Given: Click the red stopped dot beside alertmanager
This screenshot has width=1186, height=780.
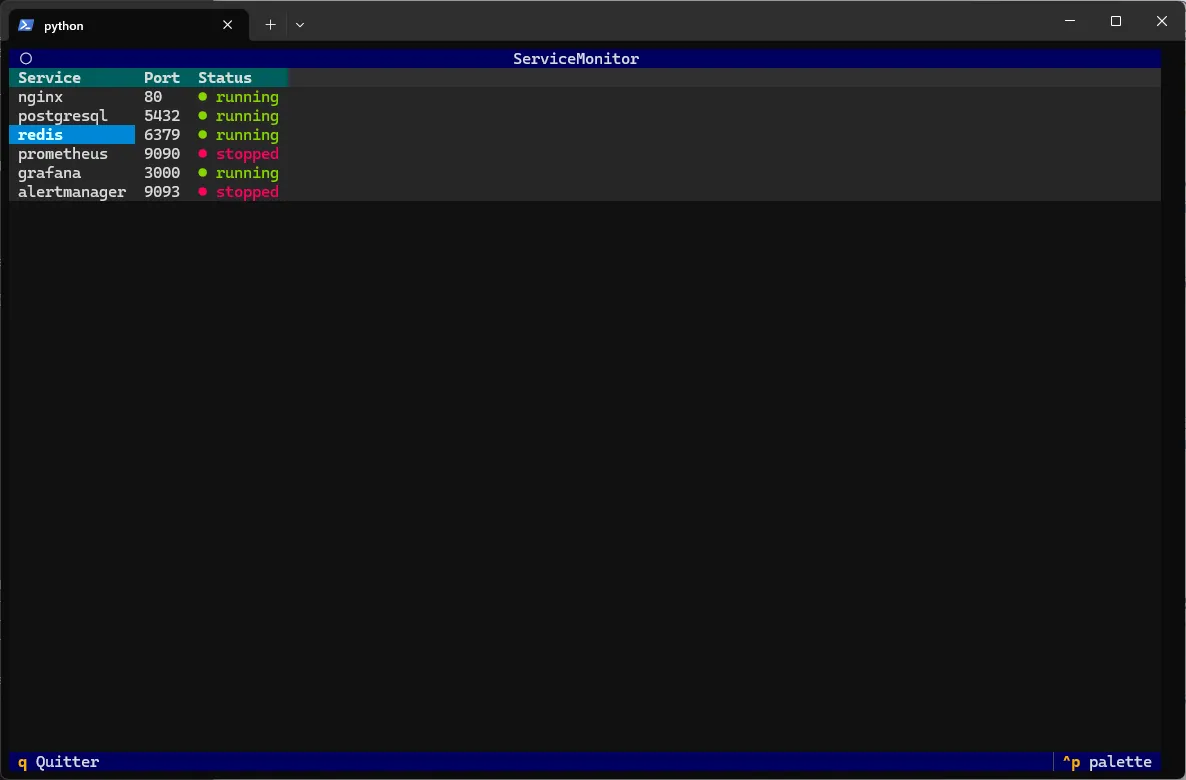Looking at the screenshot, I should point(204,191).
